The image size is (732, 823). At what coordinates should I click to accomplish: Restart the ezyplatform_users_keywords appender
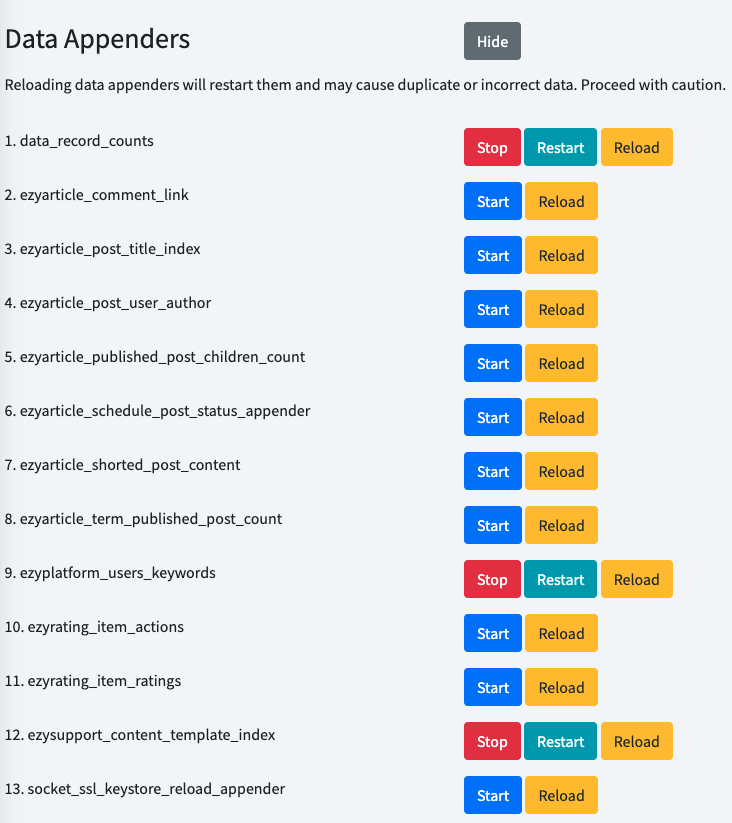560,579
